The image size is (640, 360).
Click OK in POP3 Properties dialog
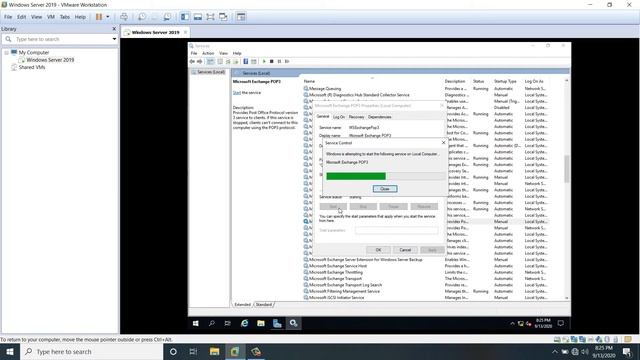tap(378, 250)
